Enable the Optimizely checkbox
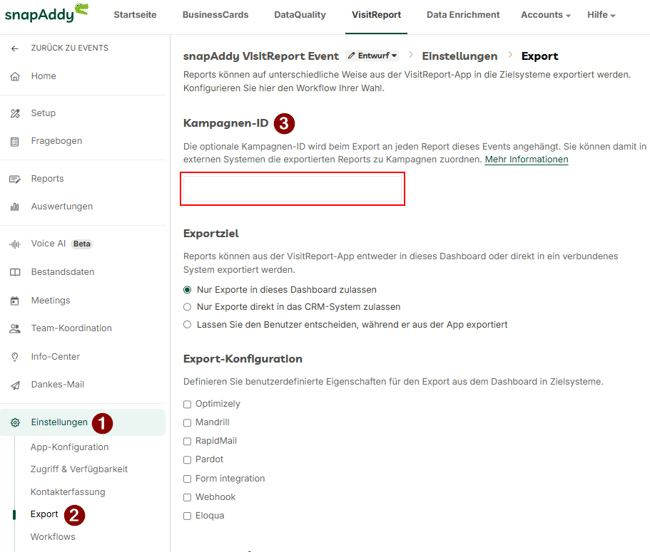This screenshot has width=650, height=552. coord(187,404)
